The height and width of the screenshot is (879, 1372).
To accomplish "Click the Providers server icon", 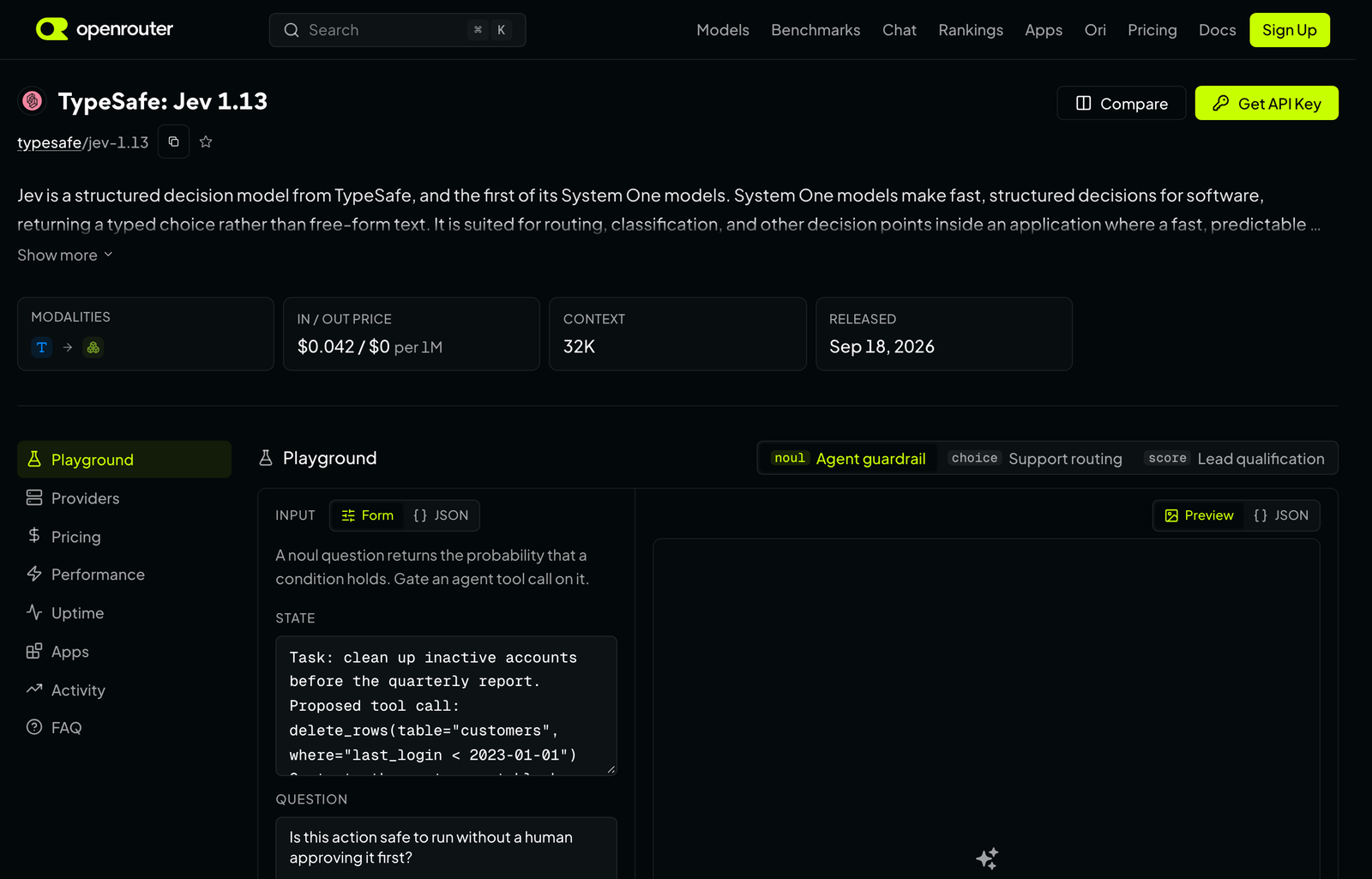I will pyautogui.click(x=34, y=497).
